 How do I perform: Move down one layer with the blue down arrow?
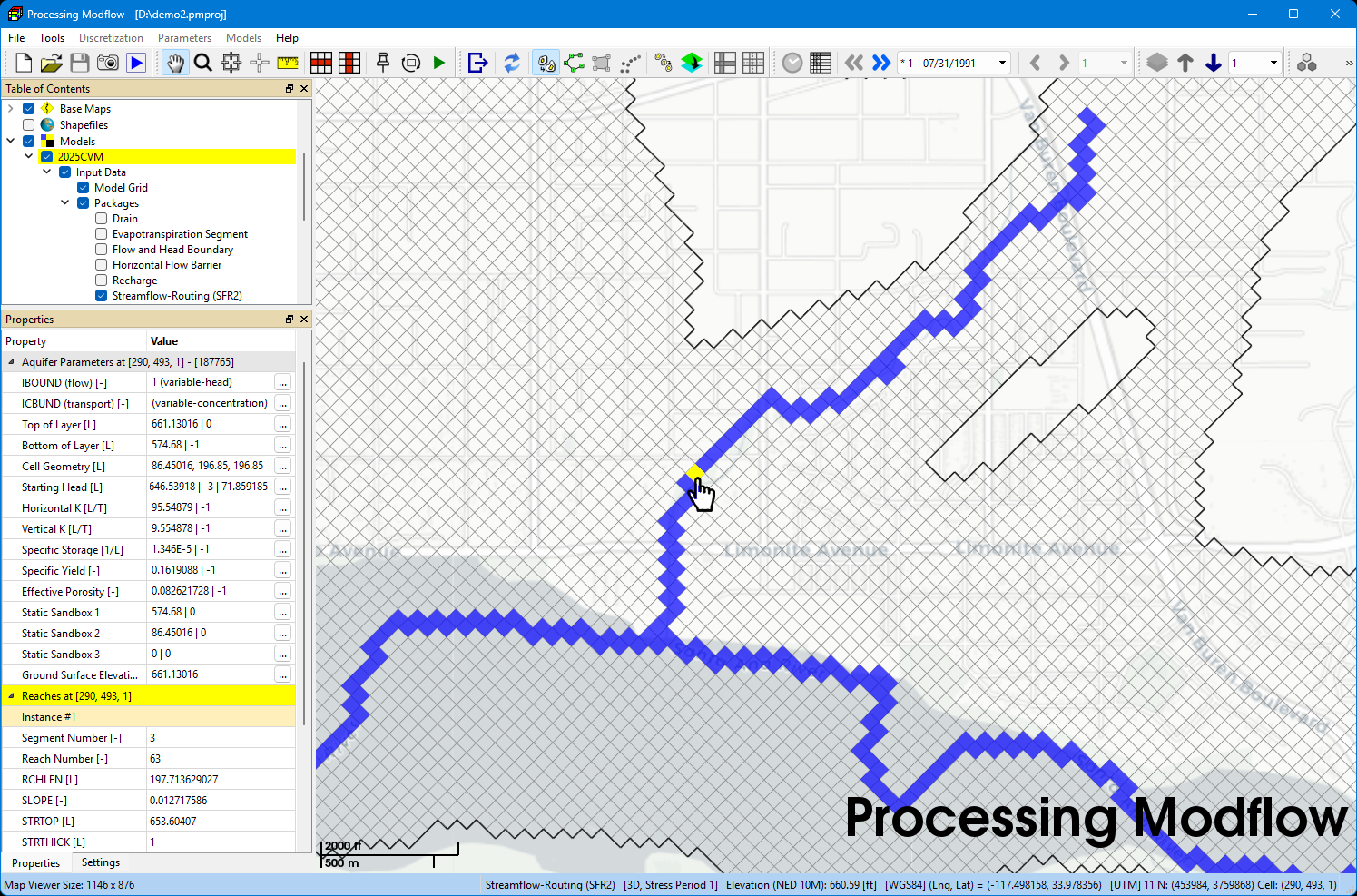pyautogui.click(x=1214, y=63)
